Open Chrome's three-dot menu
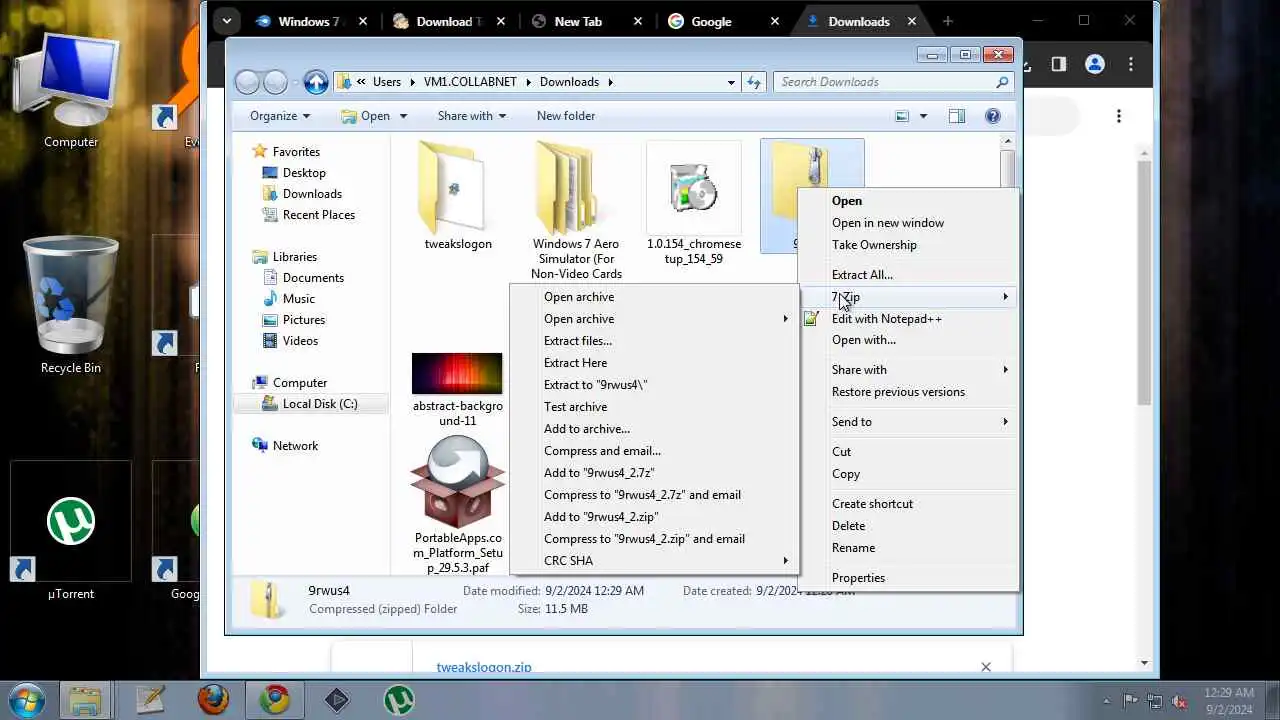The image size is (1280, 720). [1131, 64]
